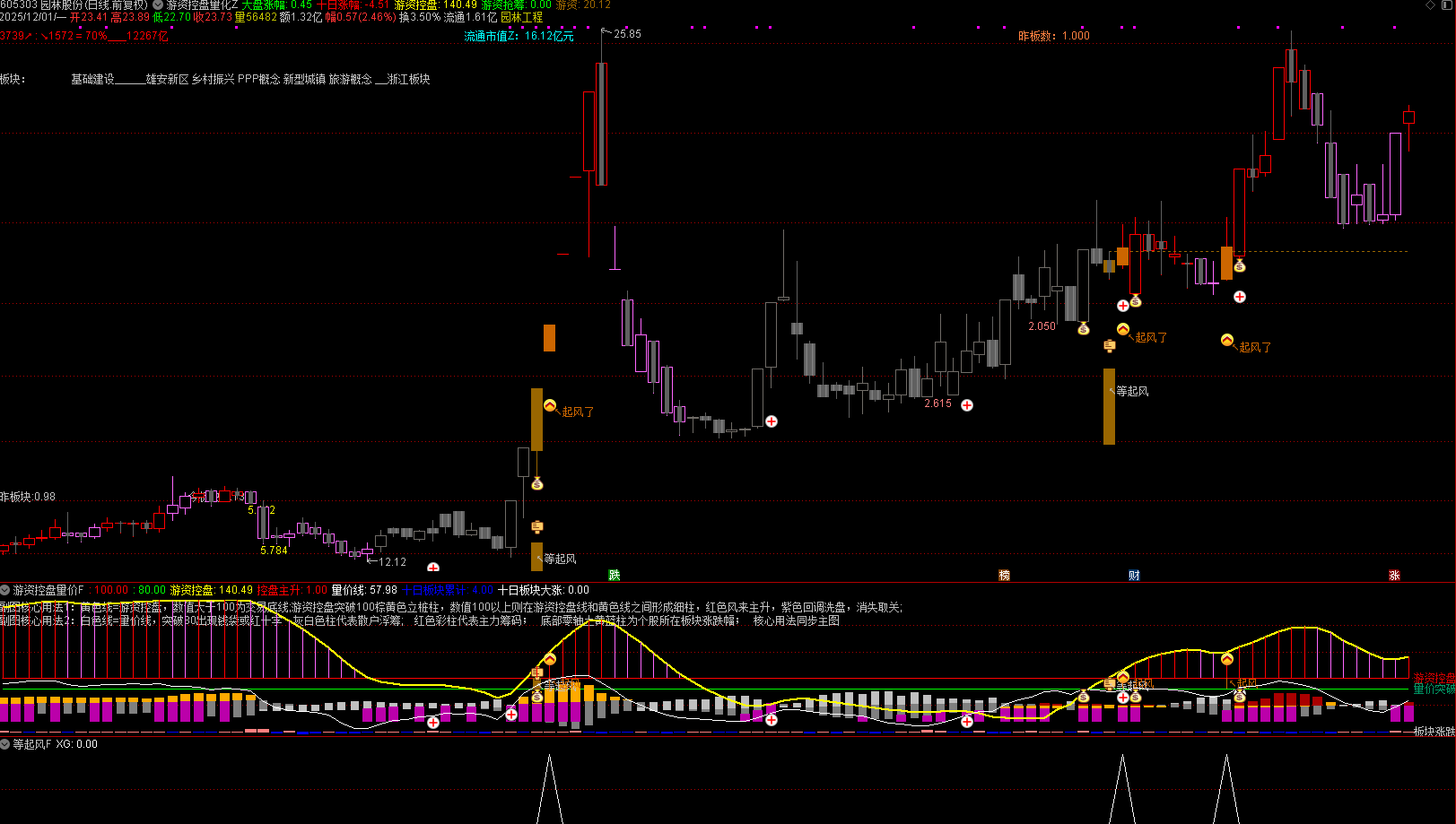Click the 园林工程 industry label
The height and width of the screenshot is (824, 1456).
coord(521,17)
